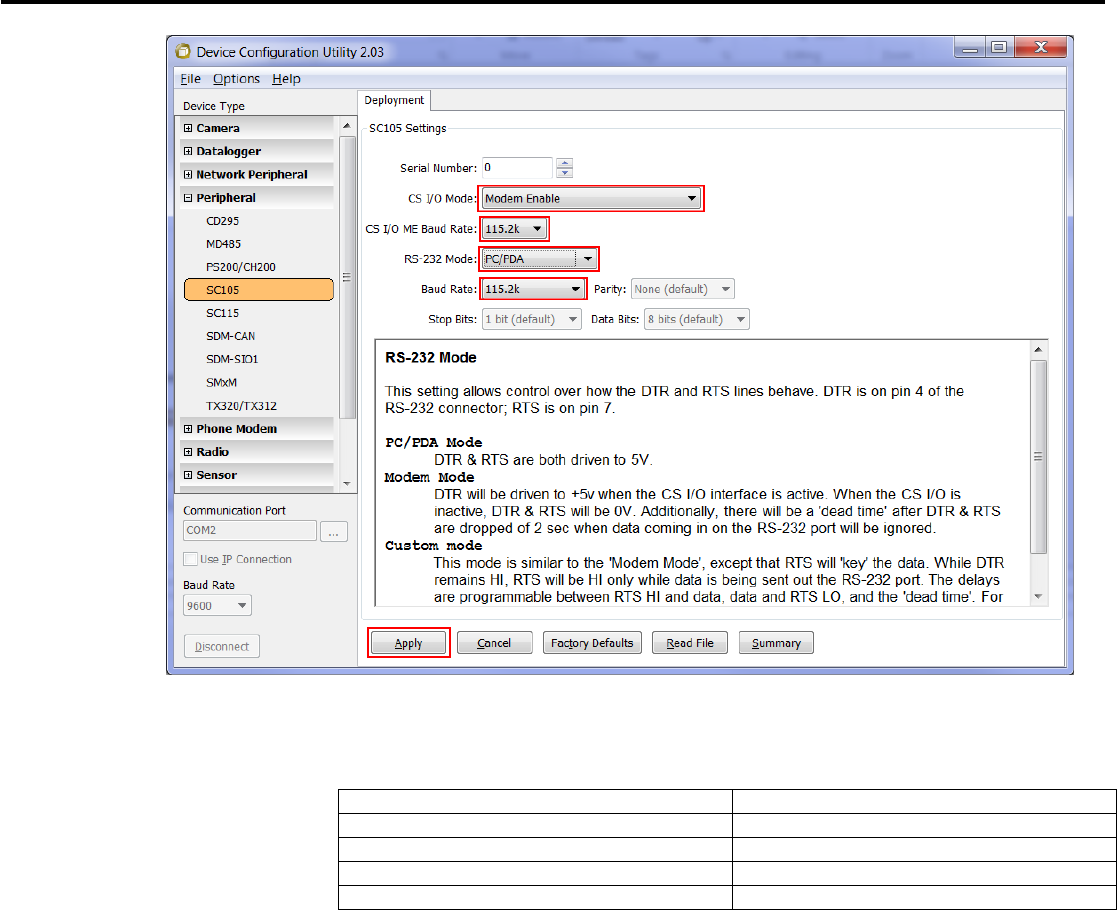Open the Data Bits dropdown
Viewport: 1117px width, 910px height.
tap(697, 319)
